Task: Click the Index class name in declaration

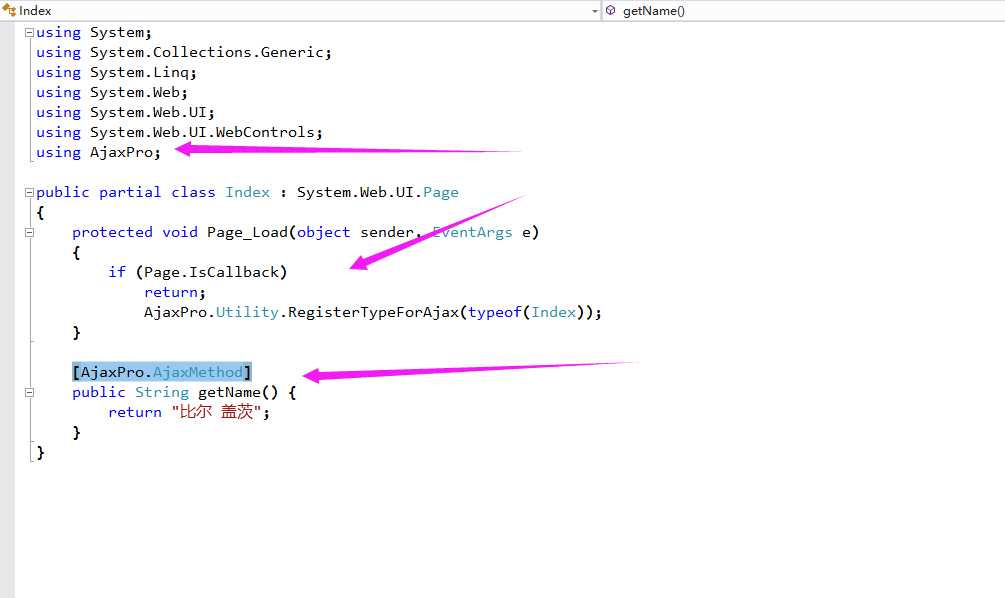Action: pos(247,192)
